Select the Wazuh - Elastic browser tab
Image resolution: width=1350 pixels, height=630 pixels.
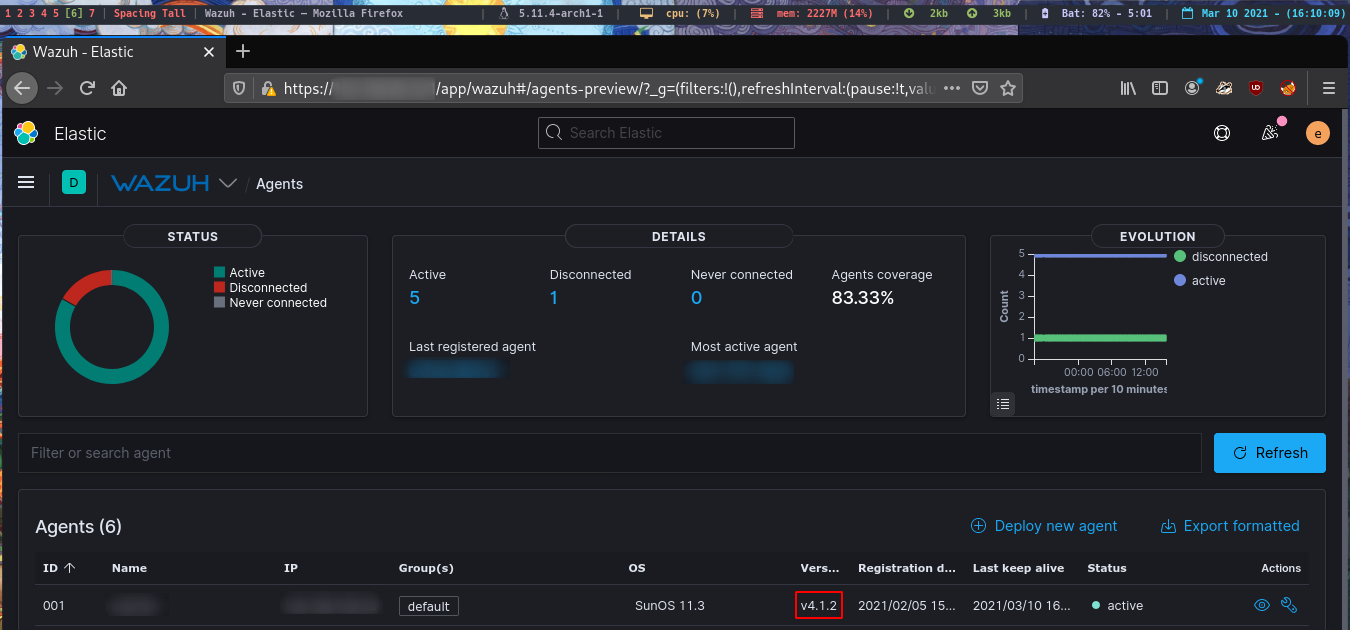click(x=113, y=52)
